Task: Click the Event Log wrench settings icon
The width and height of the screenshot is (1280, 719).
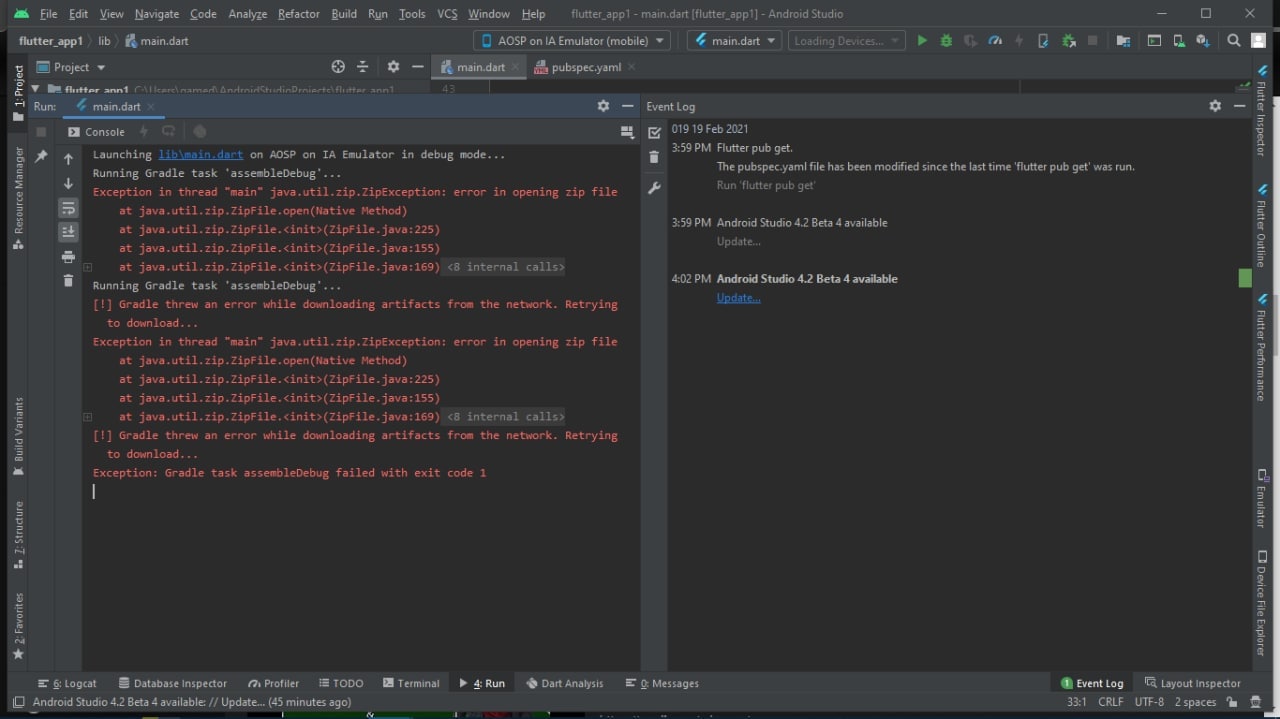Action: click(654, 187)
